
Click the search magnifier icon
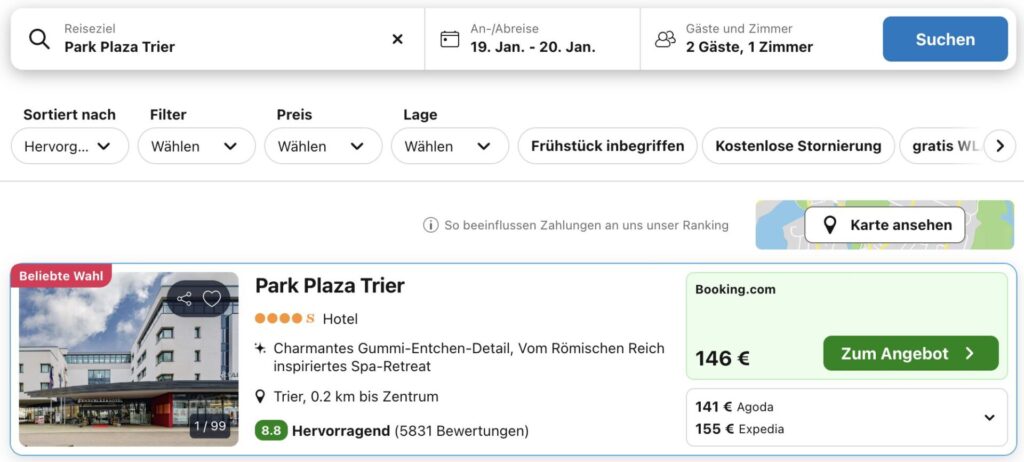(x=39, y=39)
